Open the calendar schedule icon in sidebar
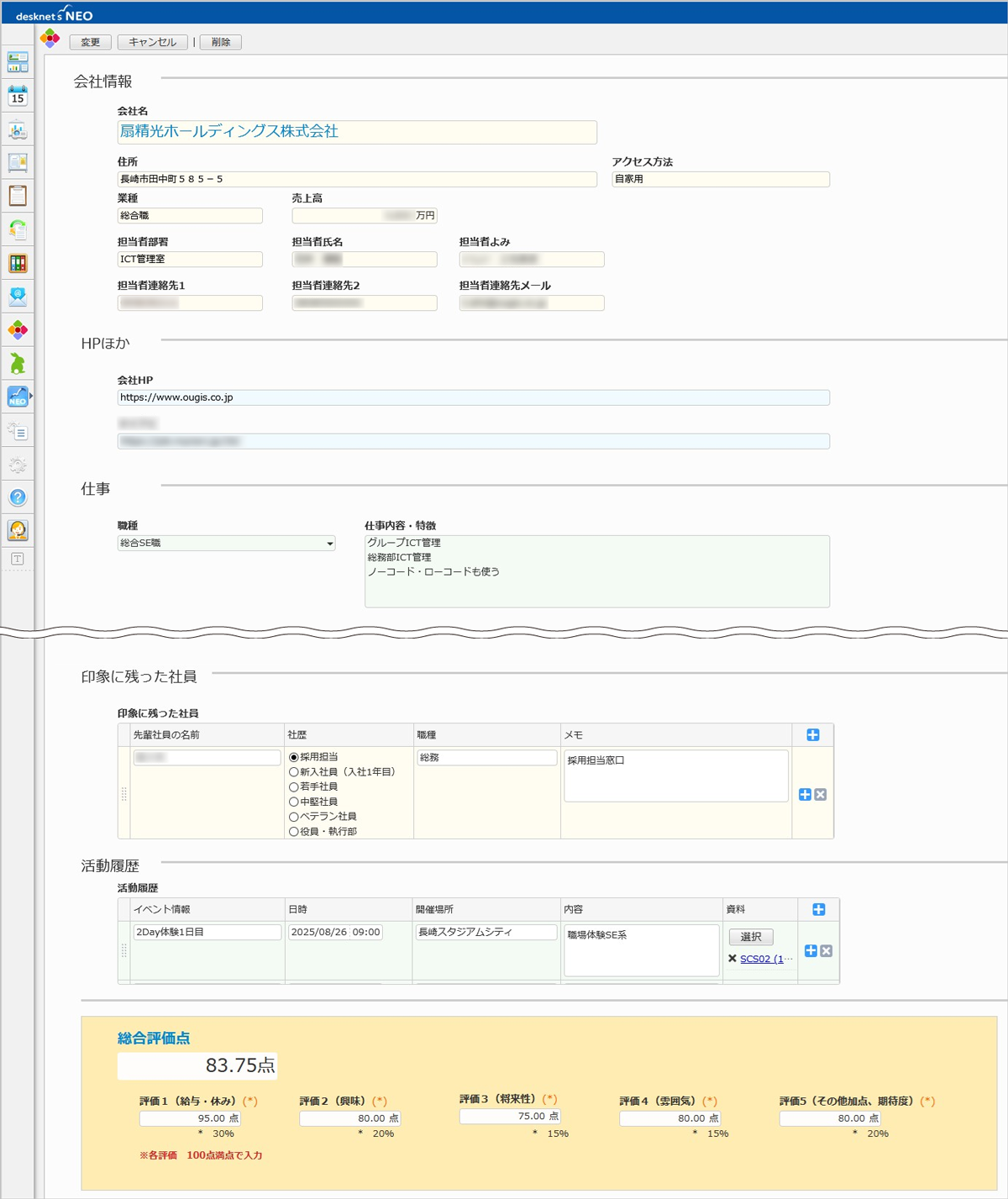The width and height of the screenshot is (1008, 1199). pos(18,96)
